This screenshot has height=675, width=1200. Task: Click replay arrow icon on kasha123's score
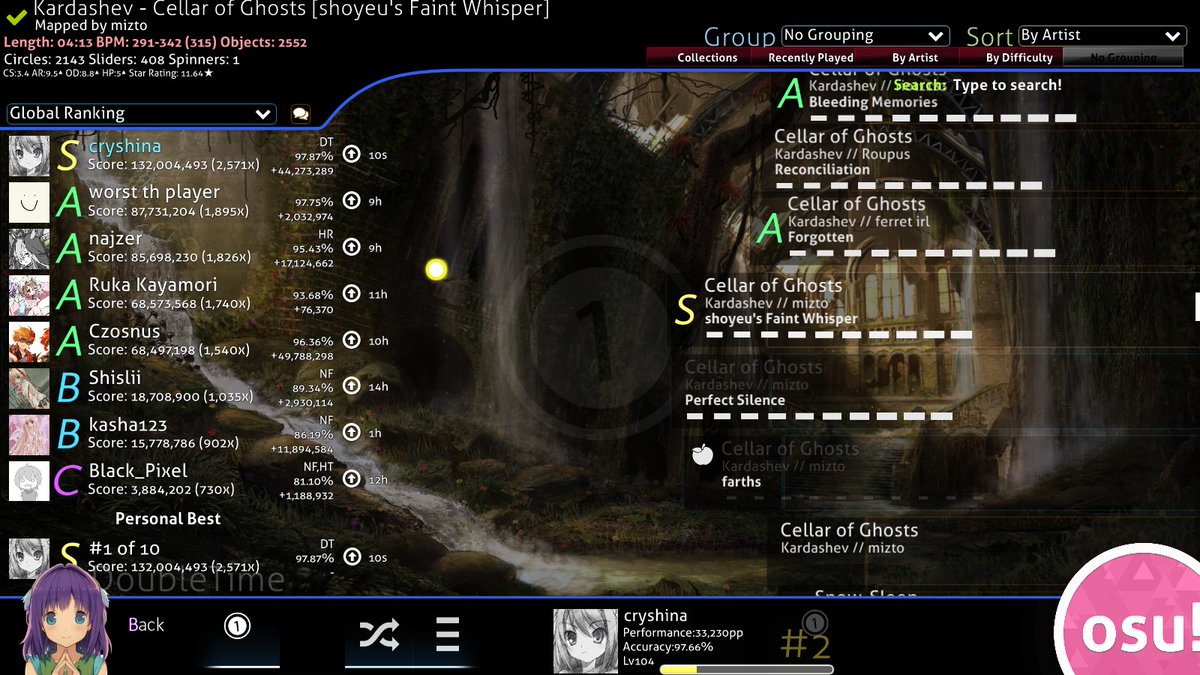[x=351, y=433]
